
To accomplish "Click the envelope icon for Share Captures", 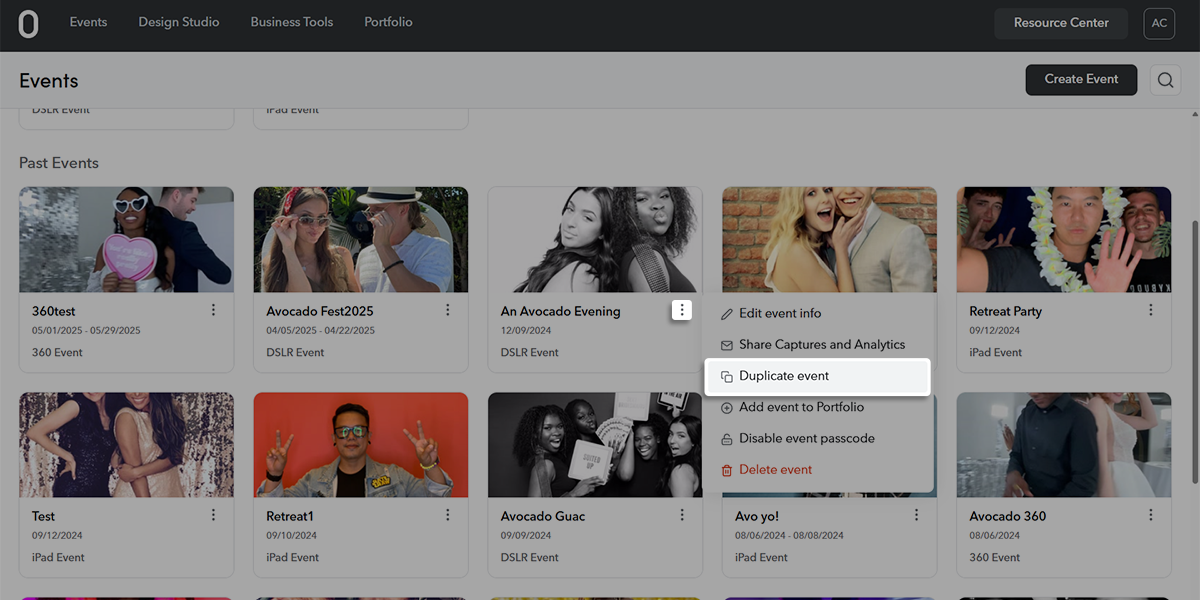I will [x=727, y=345].
